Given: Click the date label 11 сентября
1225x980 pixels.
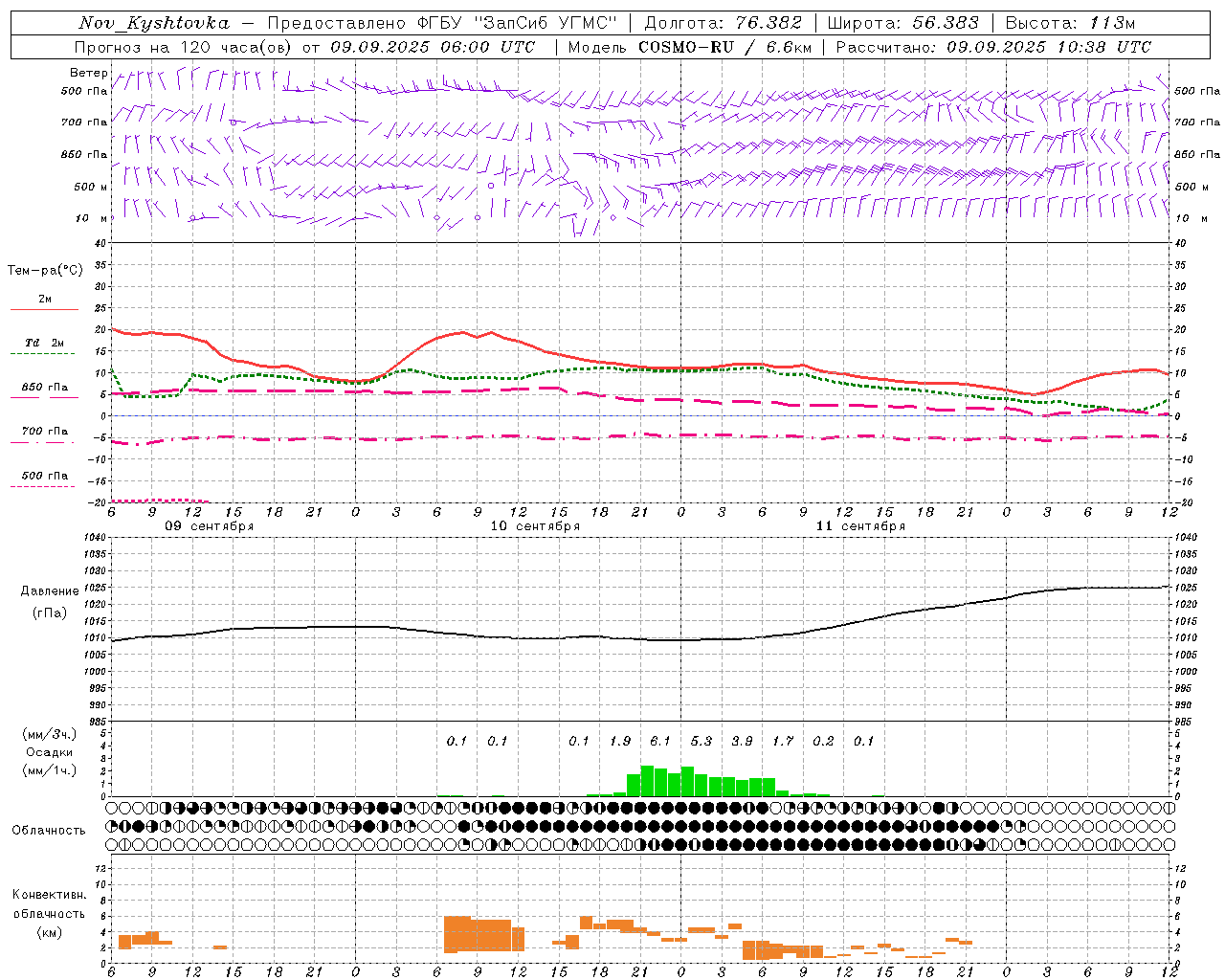Looking at the screenshot, I should tap(860, 526).
